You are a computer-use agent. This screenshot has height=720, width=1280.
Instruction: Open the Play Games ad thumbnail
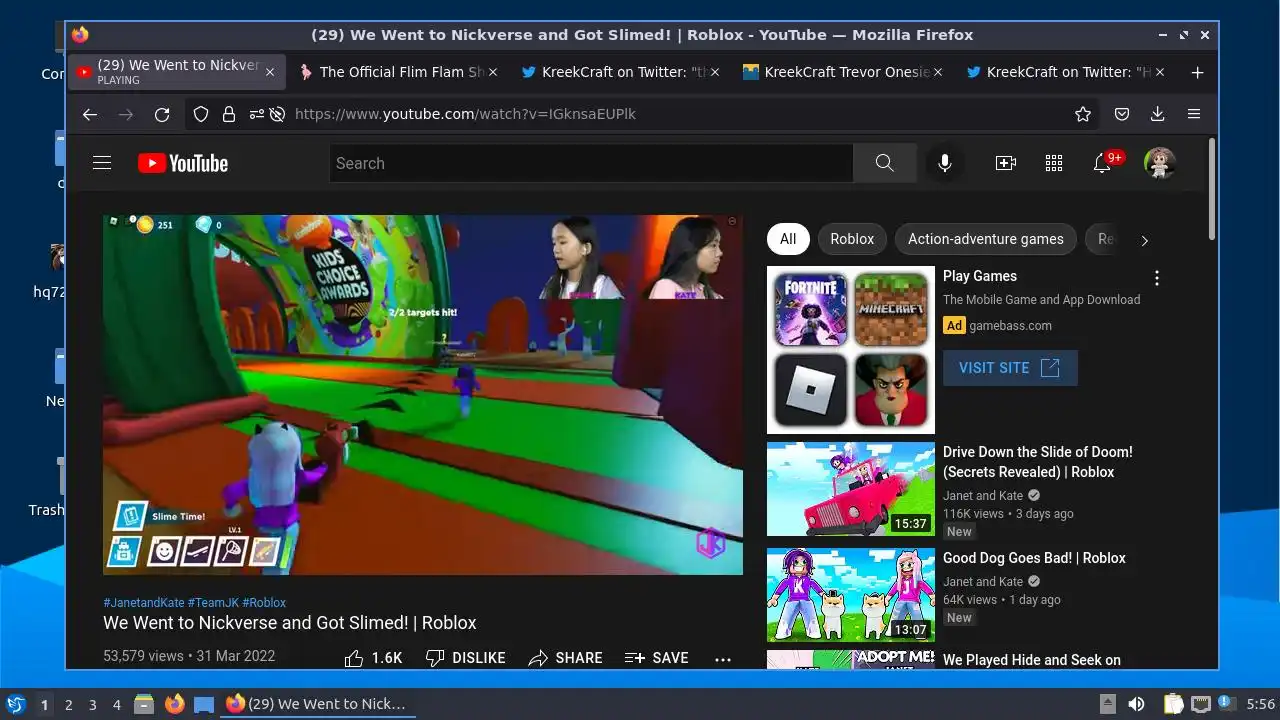pos(851,350)
